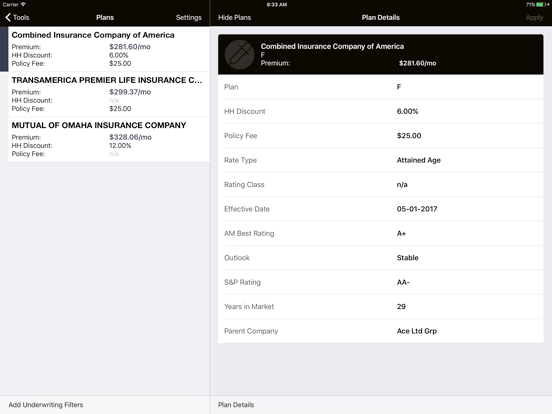Image resolution: width=552 pixels, height=414 pixels.
Task: Click the Plan Details header title
Action: (381, 17)
